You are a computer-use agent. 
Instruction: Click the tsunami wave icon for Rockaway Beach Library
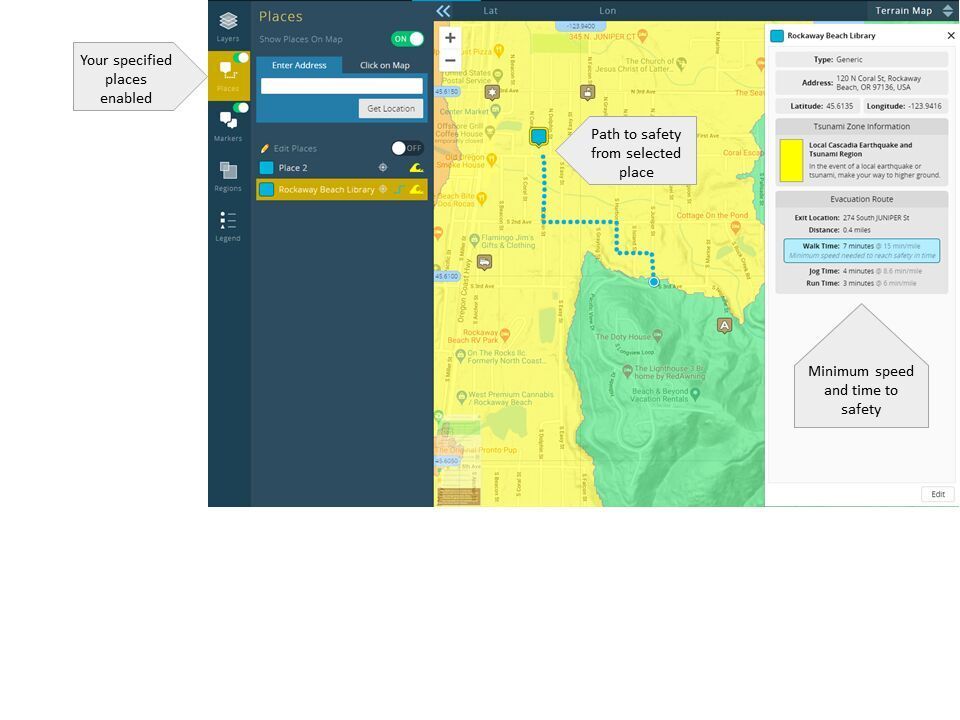point(416,190)
